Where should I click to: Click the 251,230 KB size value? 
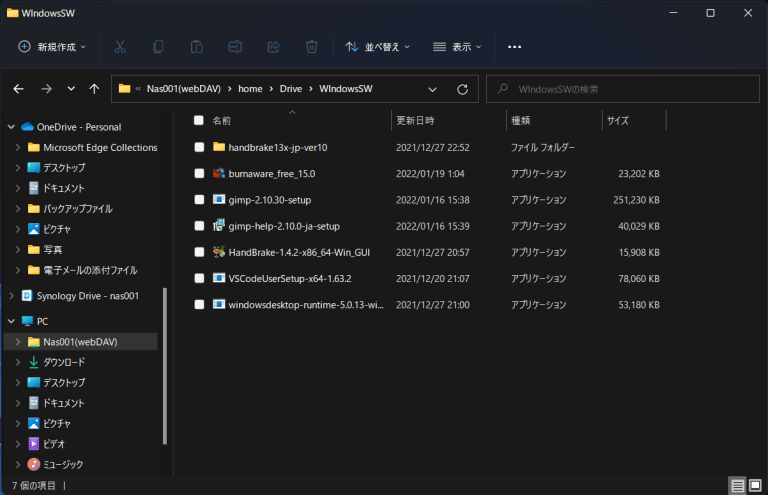point(636,200)
